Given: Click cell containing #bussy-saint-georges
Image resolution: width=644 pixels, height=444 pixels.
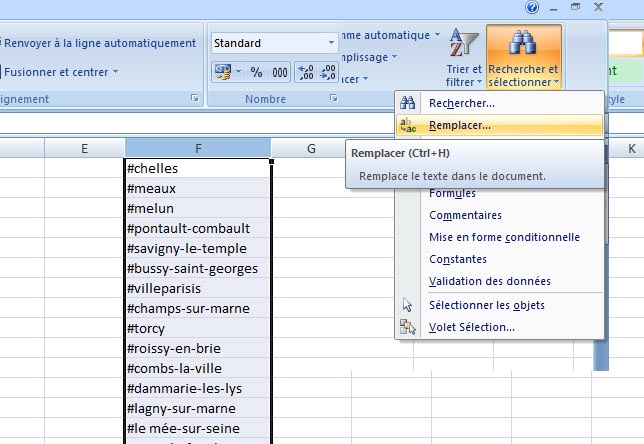Looking at the screenshot, I should click(198, 269).
